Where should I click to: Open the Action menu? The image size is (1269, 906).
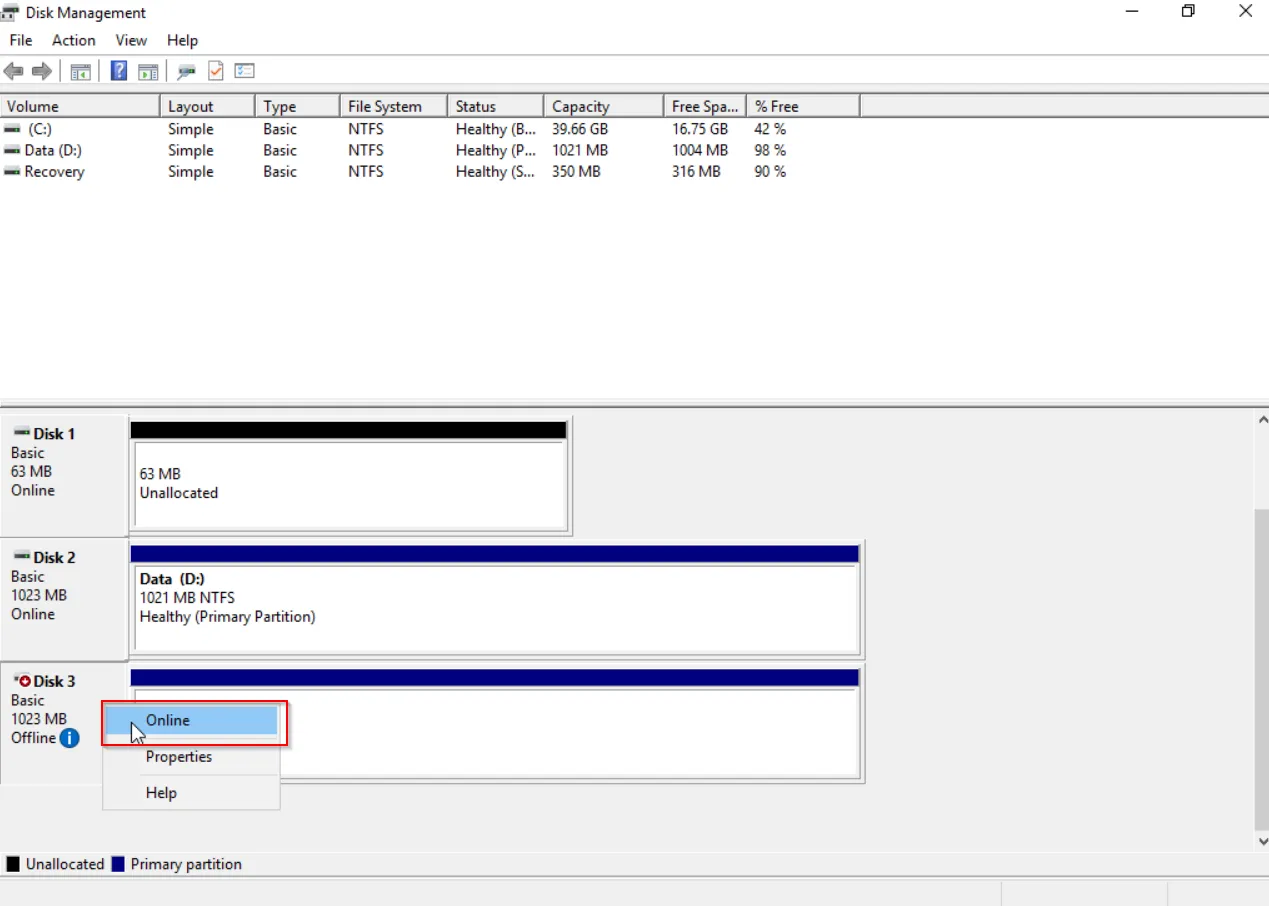[x=73, y=40]
